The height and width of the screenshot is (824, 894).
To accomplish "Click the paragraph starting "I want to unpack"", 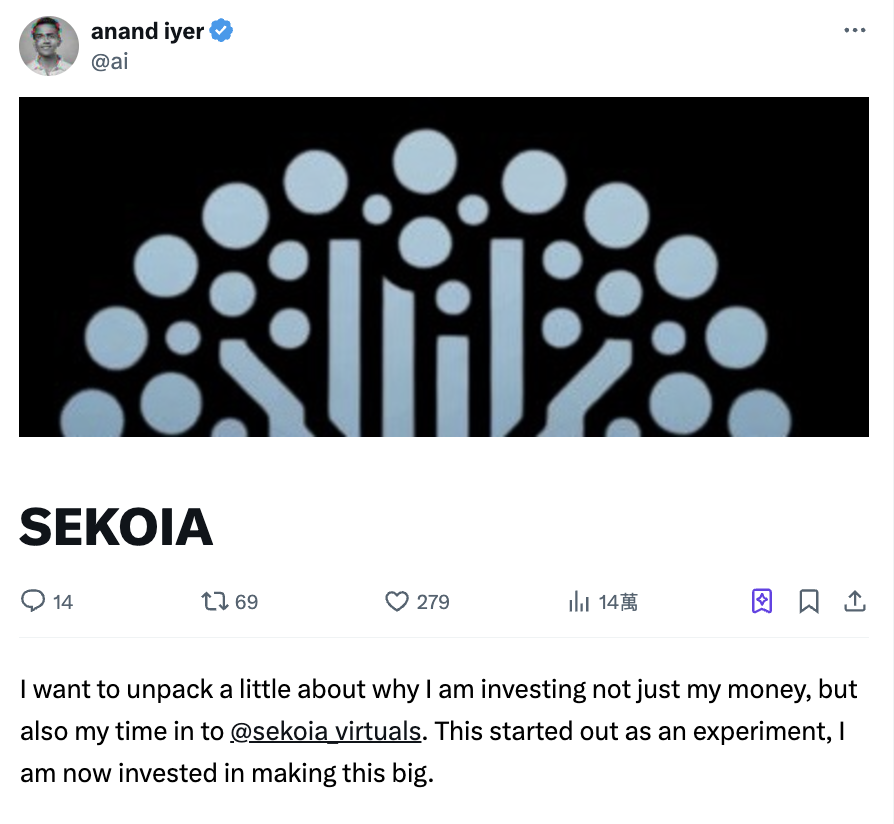I will [438, 731].
